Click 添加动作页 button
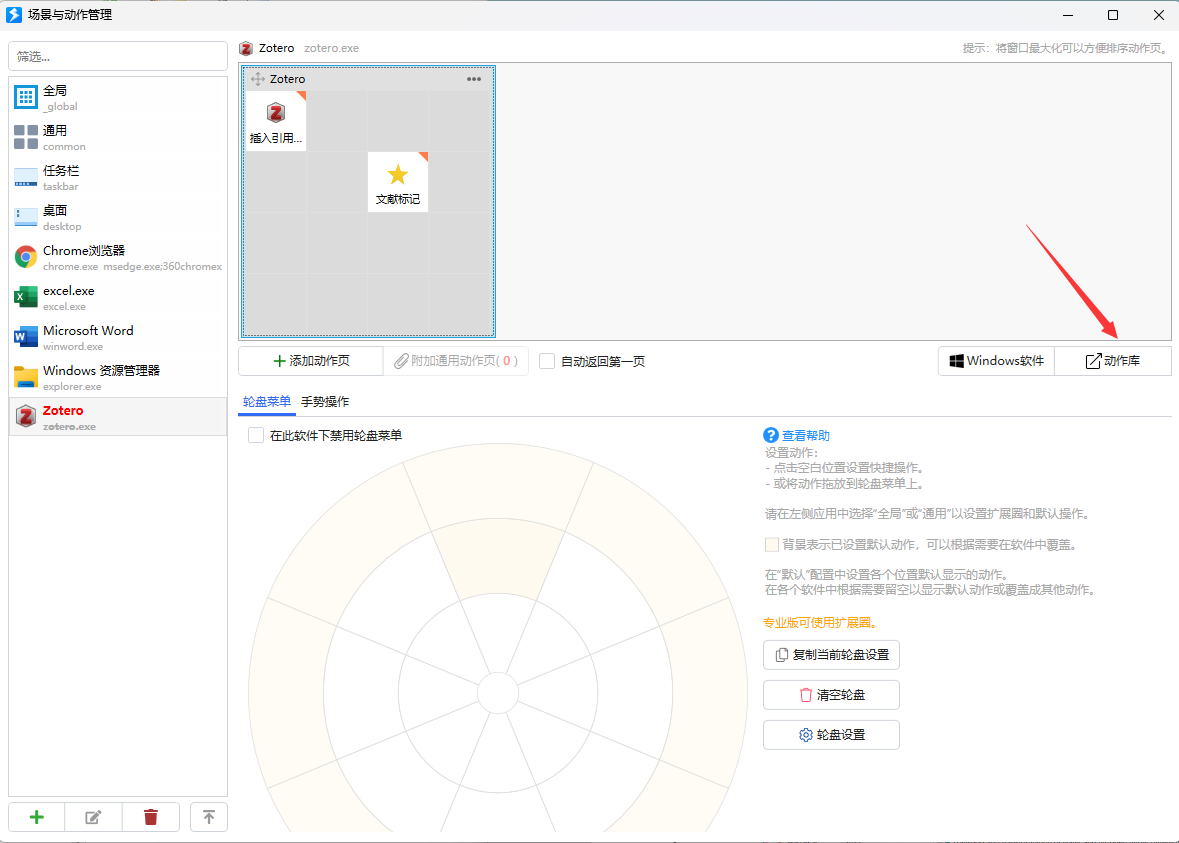Image resolution: width=1179 pixels, height=843 pixels. 311,361
